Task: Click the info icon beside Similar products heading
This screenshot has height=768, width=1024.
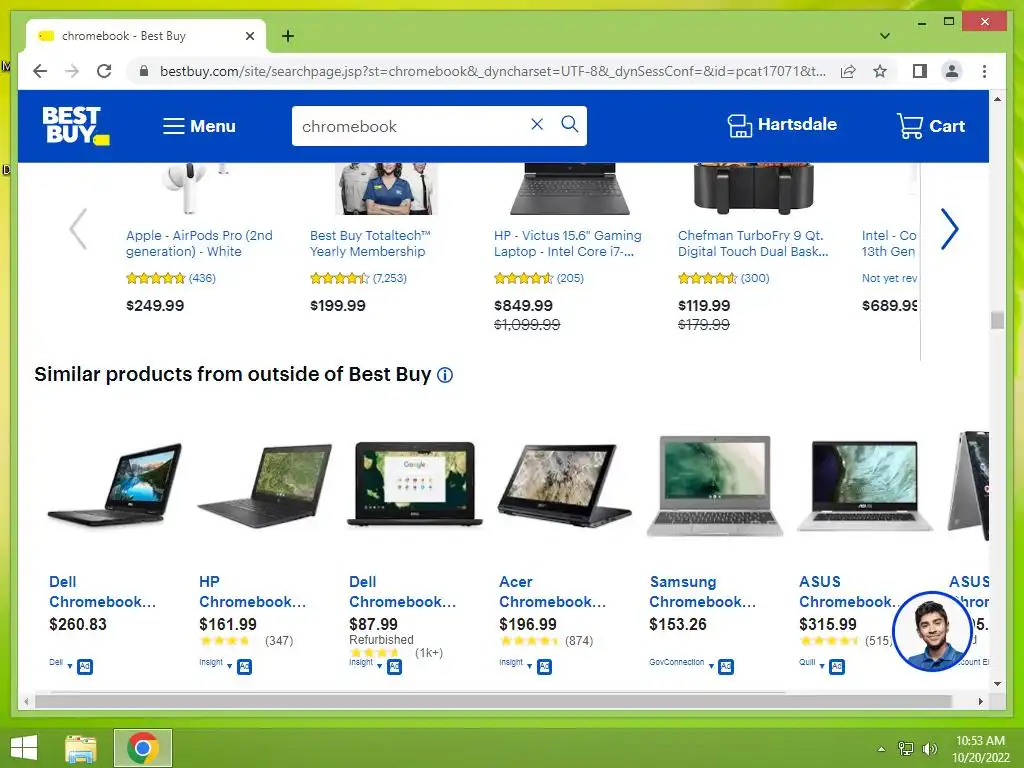Action: 445,375
